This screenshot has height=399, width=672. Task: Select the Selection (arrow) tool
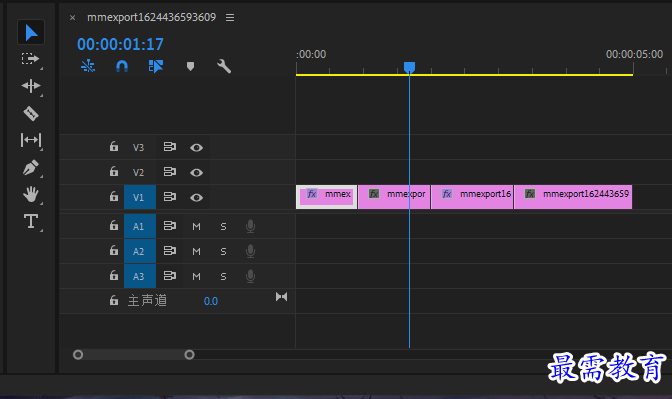(31, 32)
